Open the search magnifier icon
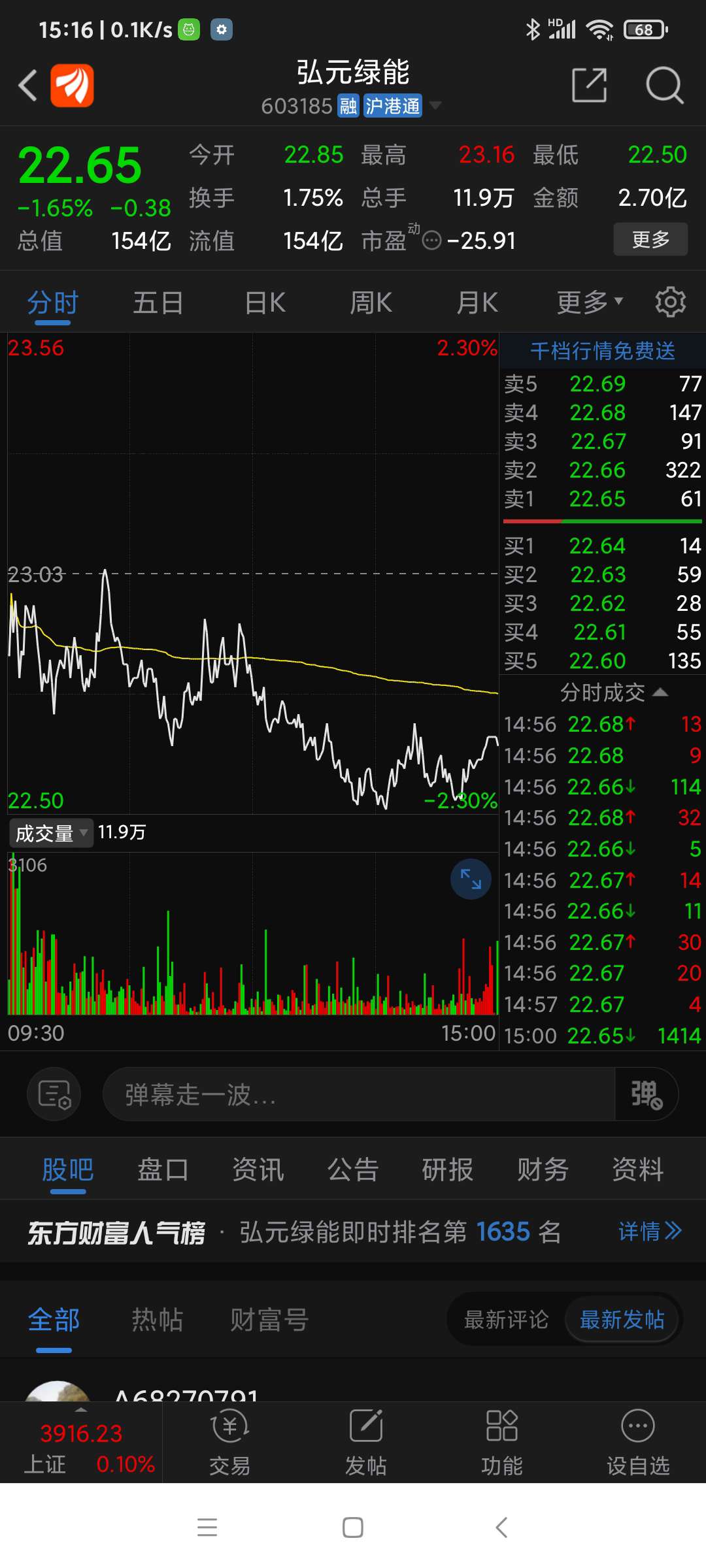The image size is (706, 1568). 665,85
